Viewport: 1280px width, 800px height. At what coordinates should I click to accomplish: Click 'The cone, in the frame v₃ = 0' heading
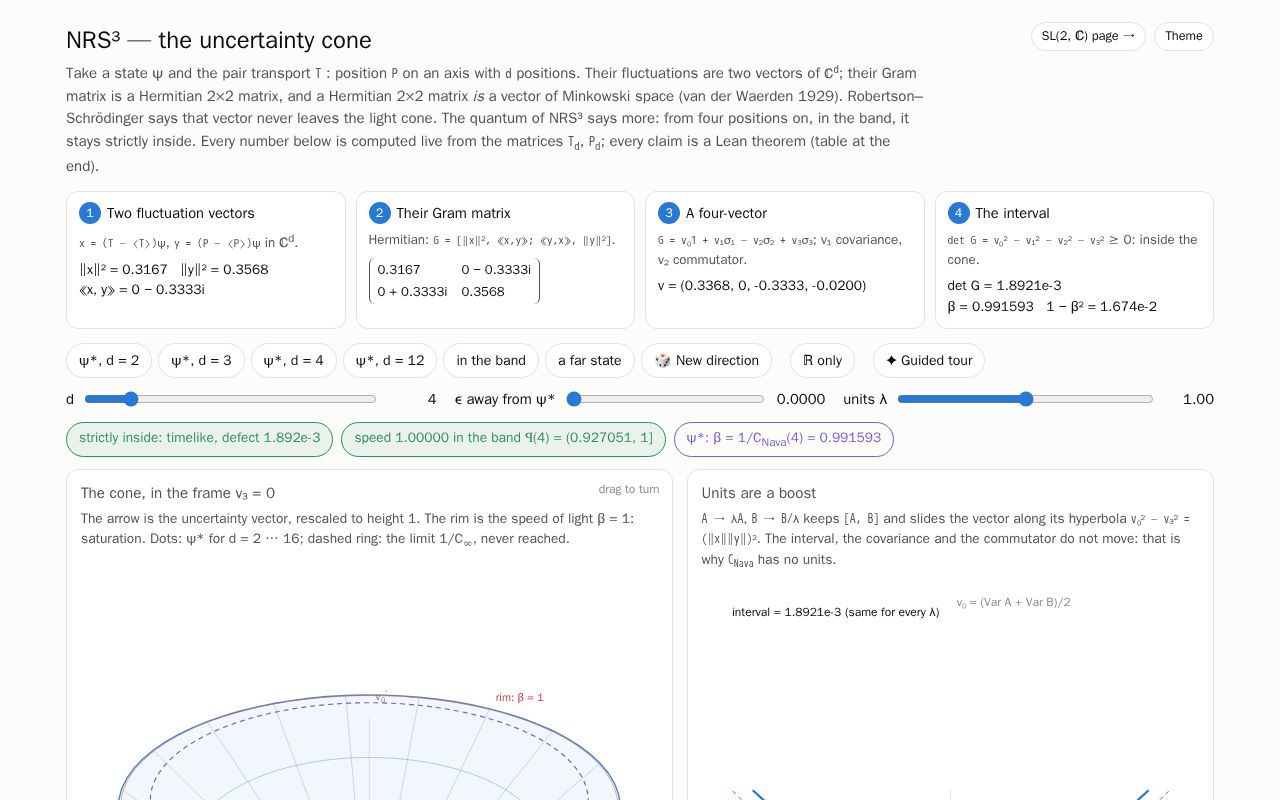click(x=178, y=493)
